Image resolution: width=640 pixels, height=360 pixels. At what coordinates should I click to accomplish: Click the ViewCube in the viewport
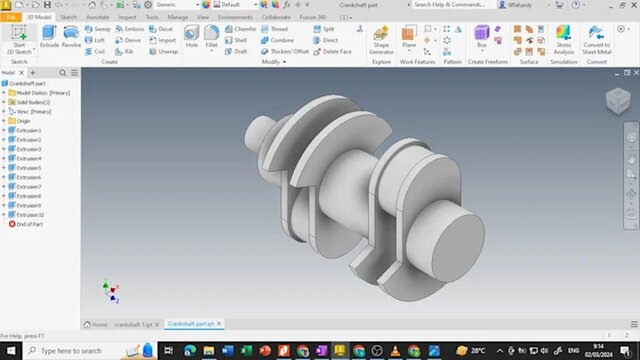tap(618, 100)
